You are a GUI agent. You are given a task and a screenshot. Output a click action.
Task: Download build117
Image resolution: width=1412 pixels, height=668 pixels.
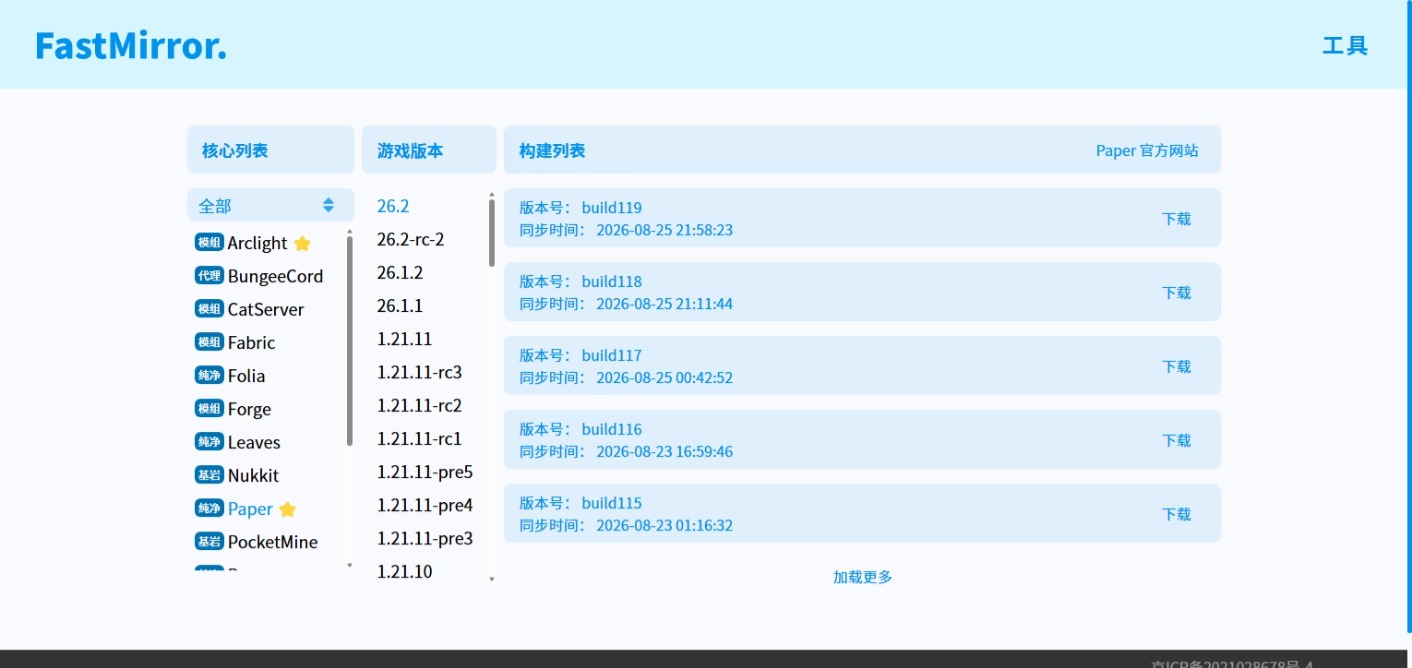(1176, 366)
